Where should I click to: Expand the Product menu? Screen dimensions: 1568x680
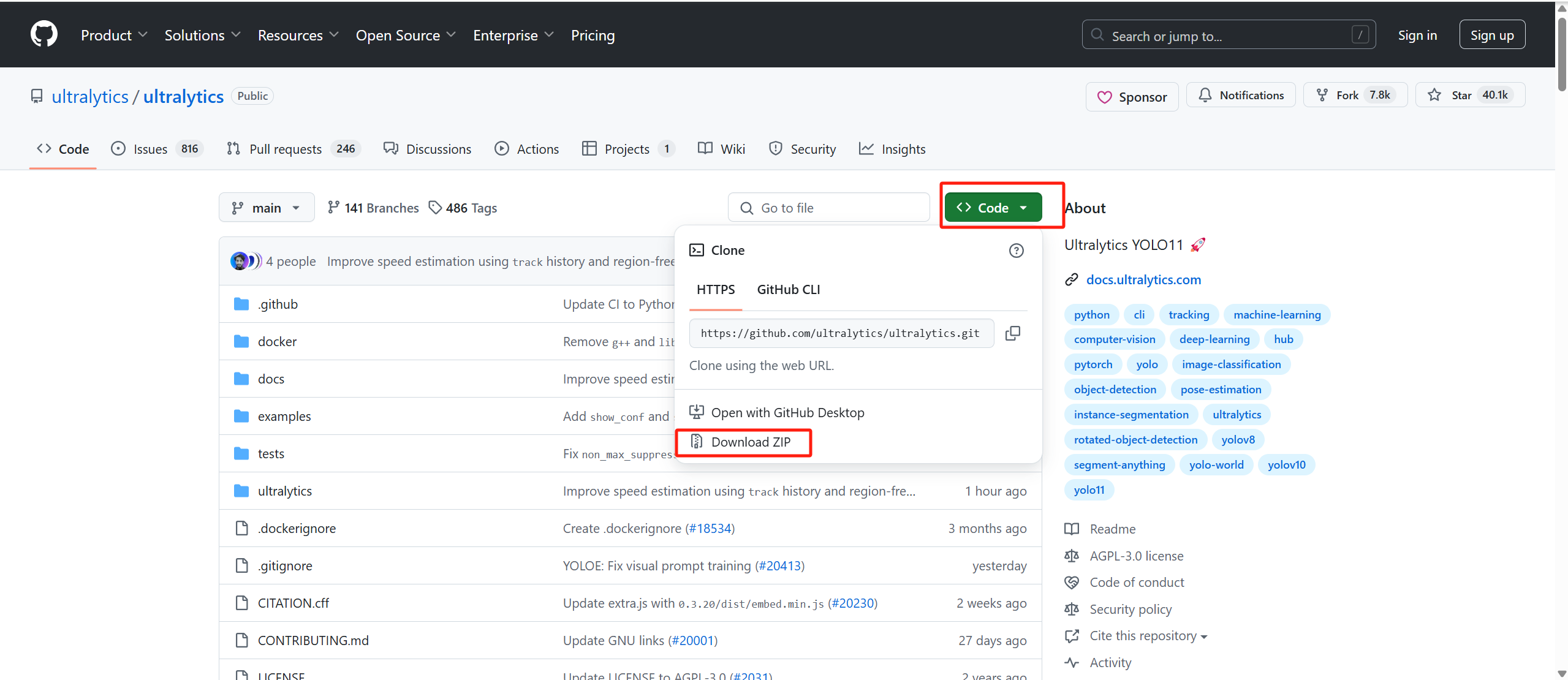click(x=113, y=36)
